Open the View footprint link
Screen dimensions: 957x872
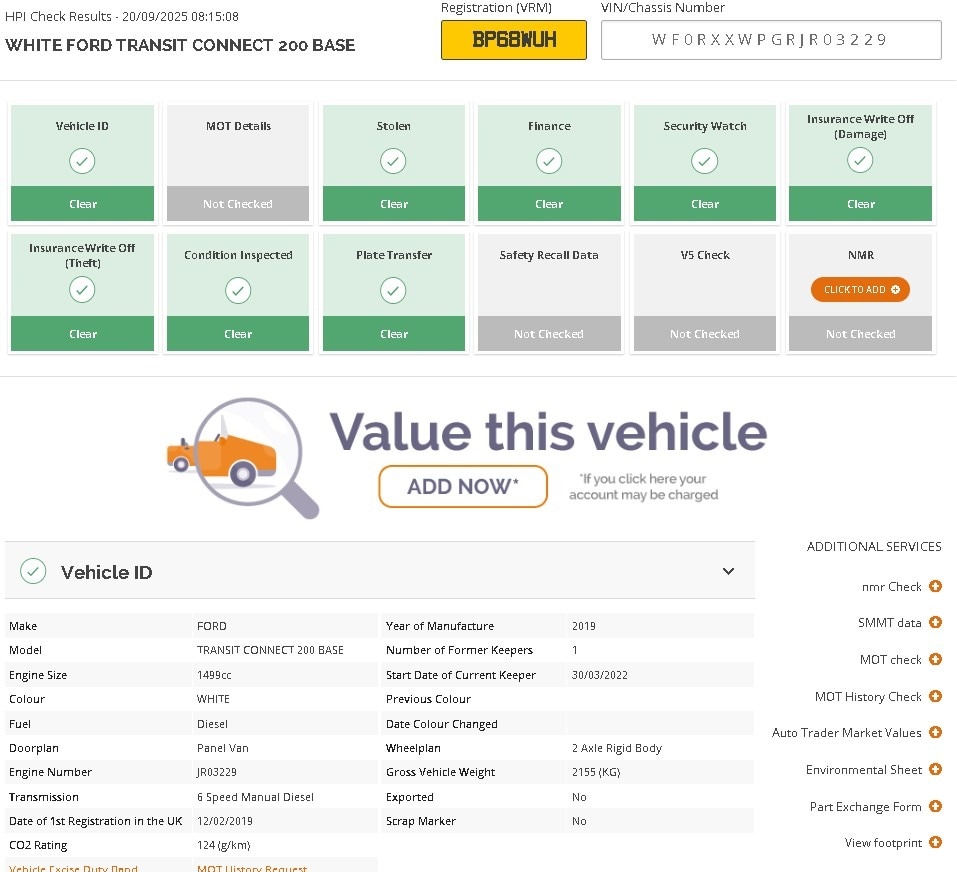coord(883,843)
